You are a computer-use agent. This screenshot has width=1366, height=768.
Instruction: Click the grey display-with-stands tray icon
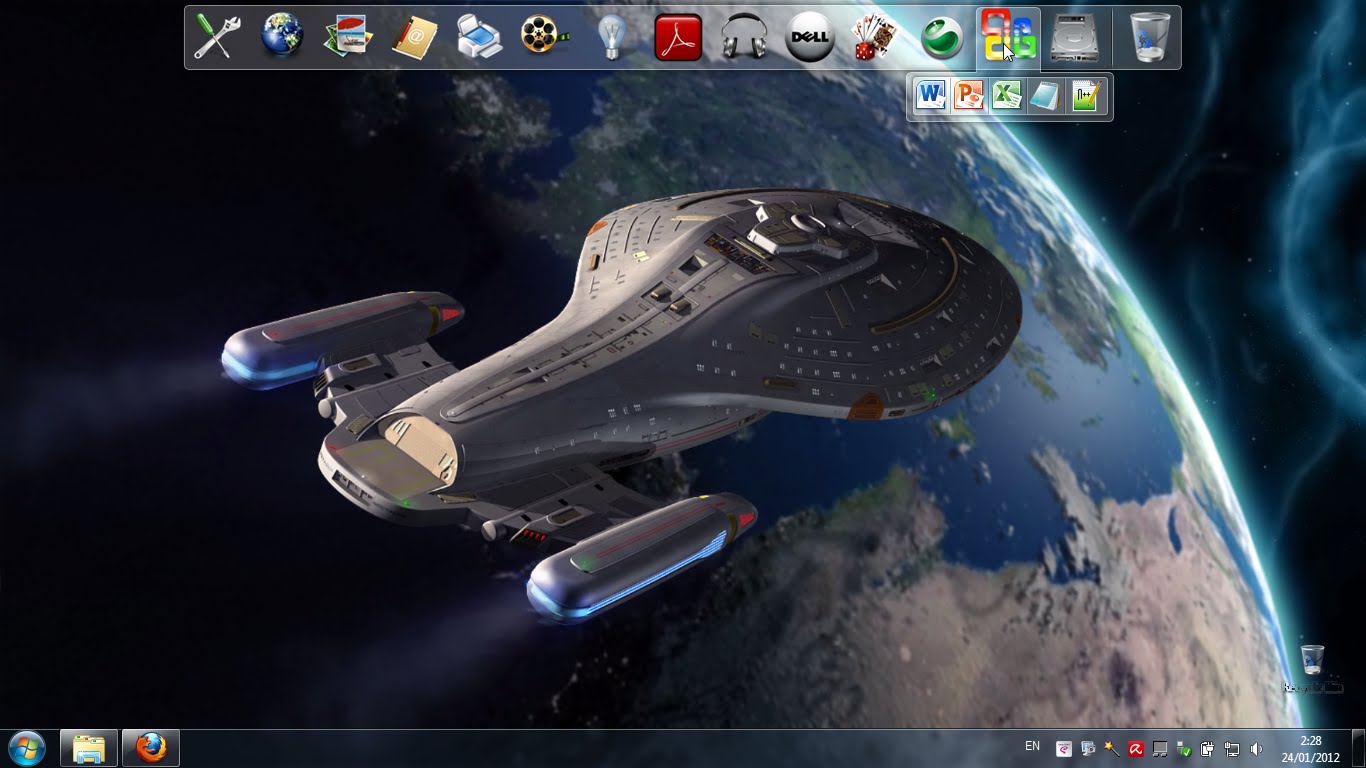coord(1160,748)
